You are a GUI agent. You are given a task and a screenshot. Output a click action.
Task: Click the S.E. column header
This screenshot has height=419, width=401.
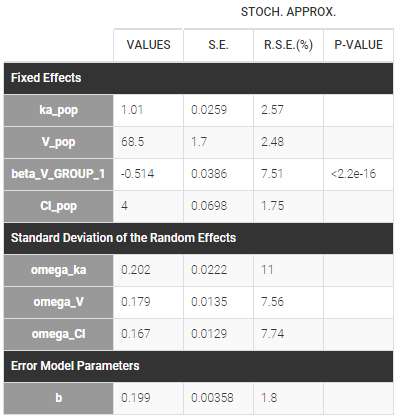tap(218, 45)
